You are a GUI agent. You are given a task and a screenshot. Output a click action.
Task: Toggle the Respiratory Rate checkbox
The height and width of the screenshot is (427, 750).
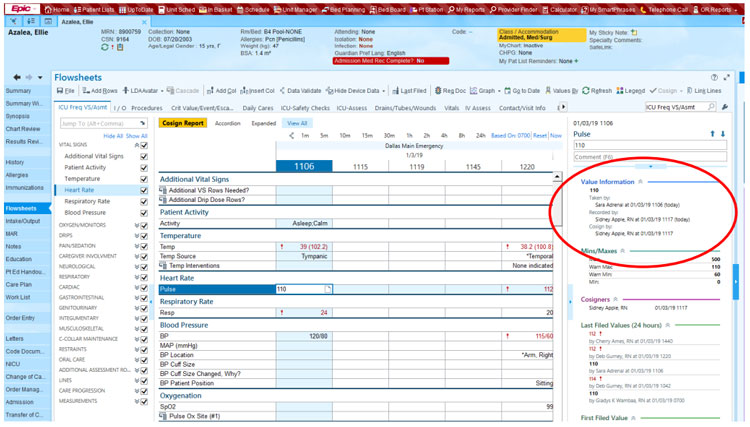pos(145,201)
